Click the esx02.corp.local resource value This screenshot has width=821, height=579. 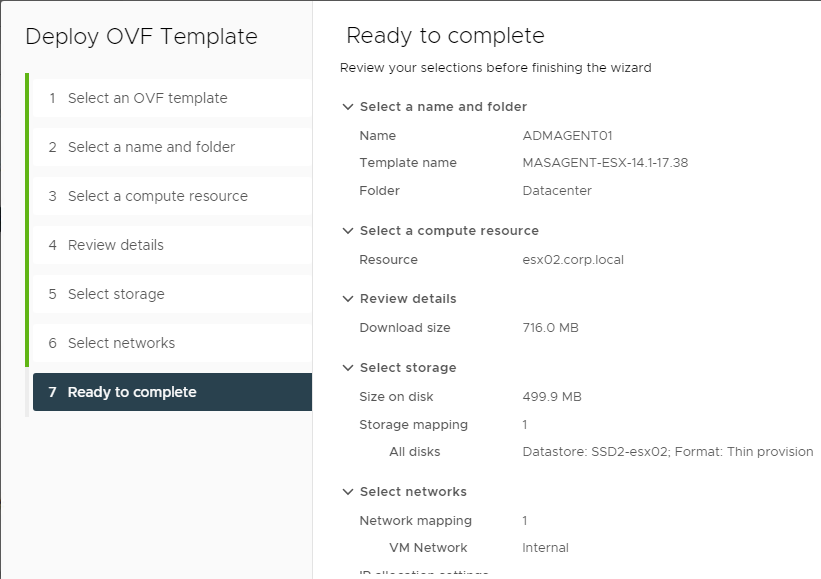click(x=573, y=260)
